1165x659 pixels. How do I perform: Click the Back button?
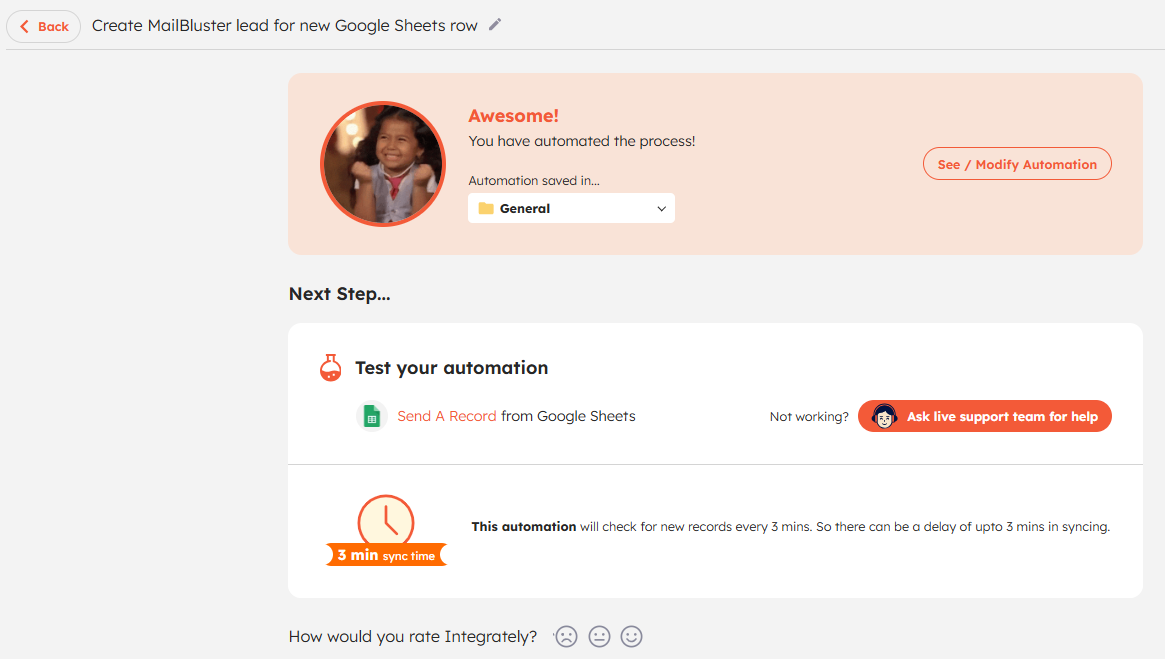44,27
